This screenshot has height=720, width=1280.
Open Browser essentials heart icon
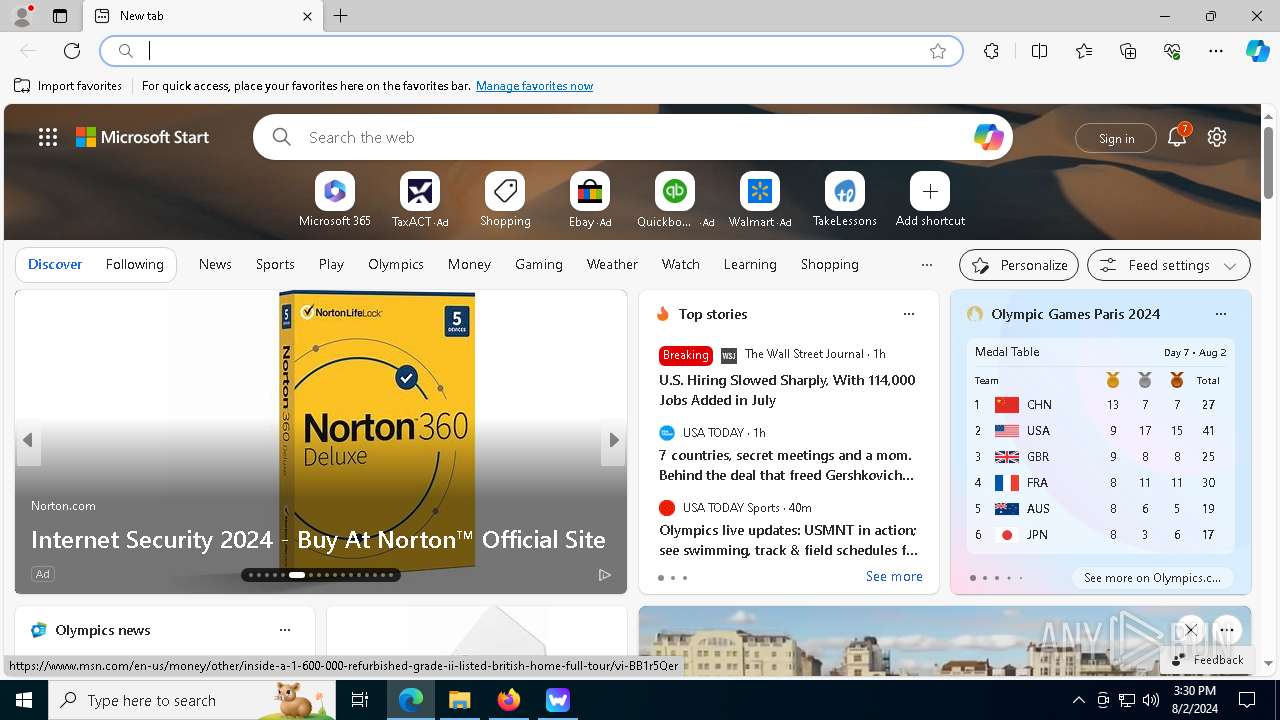pos(1172,51)
